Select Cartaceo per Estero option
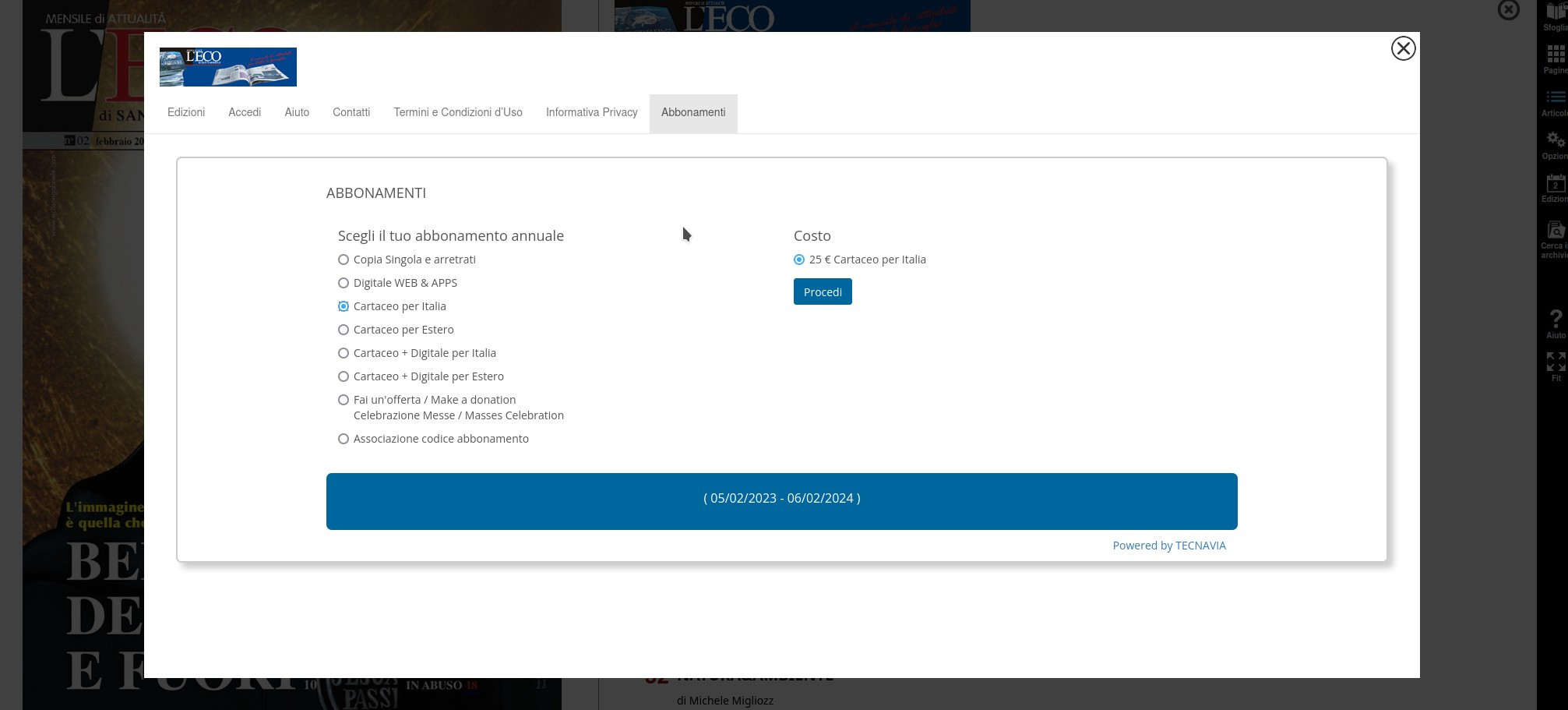 (x=344, y=330)
